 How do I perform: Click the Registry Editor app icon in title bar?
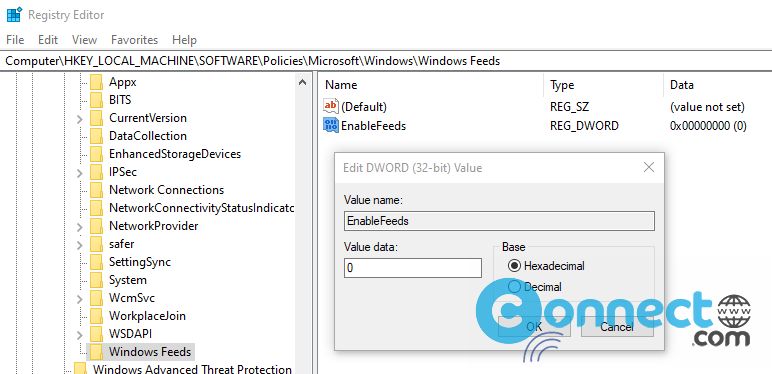click(14, 15)
